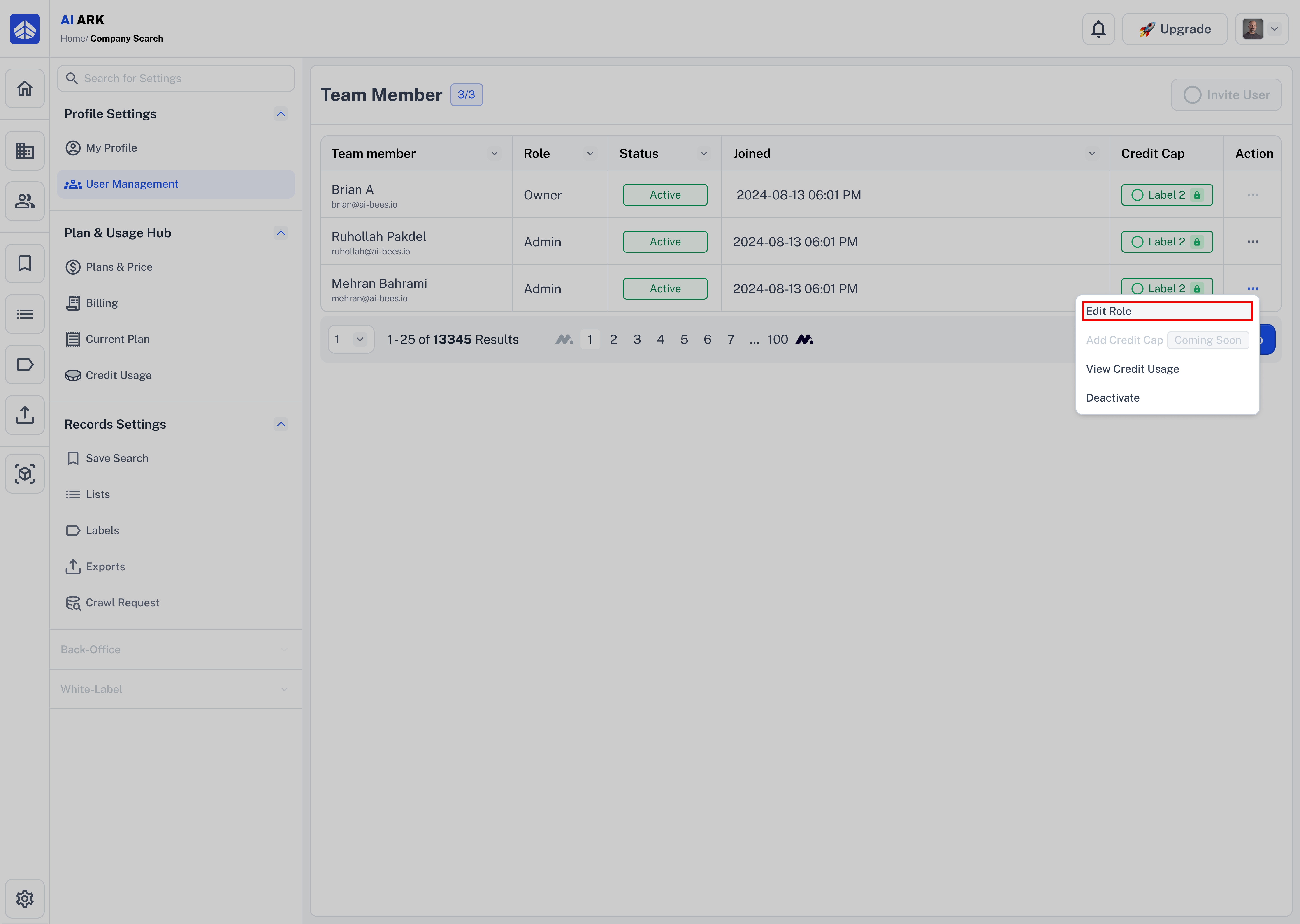Open User Management settings item
The height and width of the screenshot is (924, 1300).
click(176, 184)
